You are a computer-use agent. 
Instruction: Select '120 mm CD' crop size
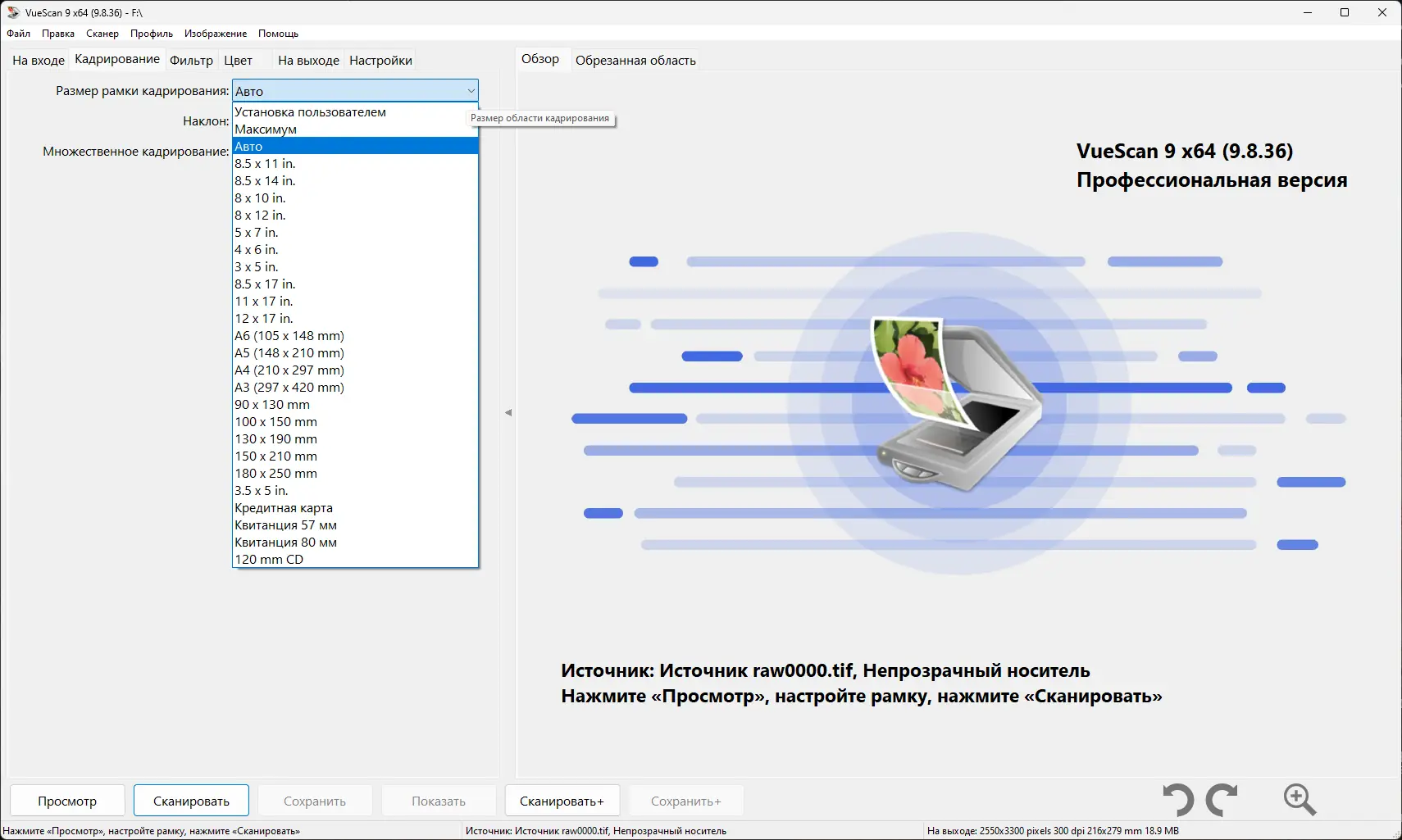[355, 560]
